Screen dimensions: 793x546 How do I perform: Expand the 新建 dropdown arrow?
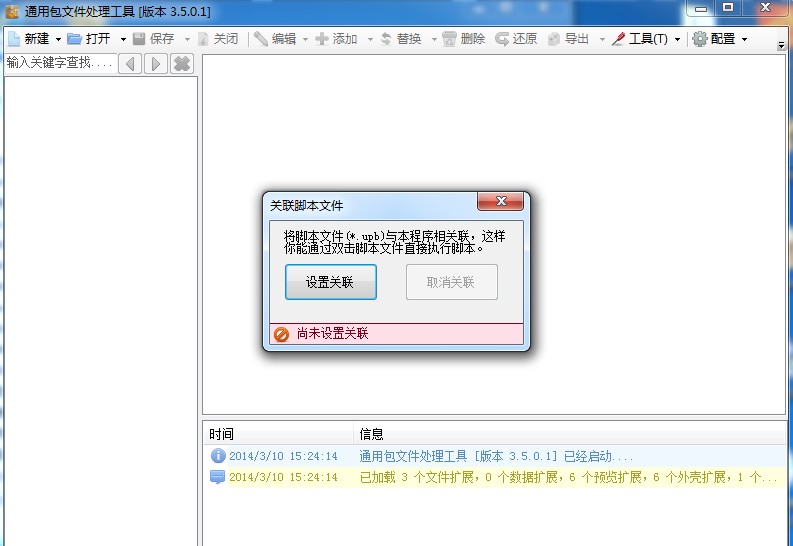coord(58,40)
